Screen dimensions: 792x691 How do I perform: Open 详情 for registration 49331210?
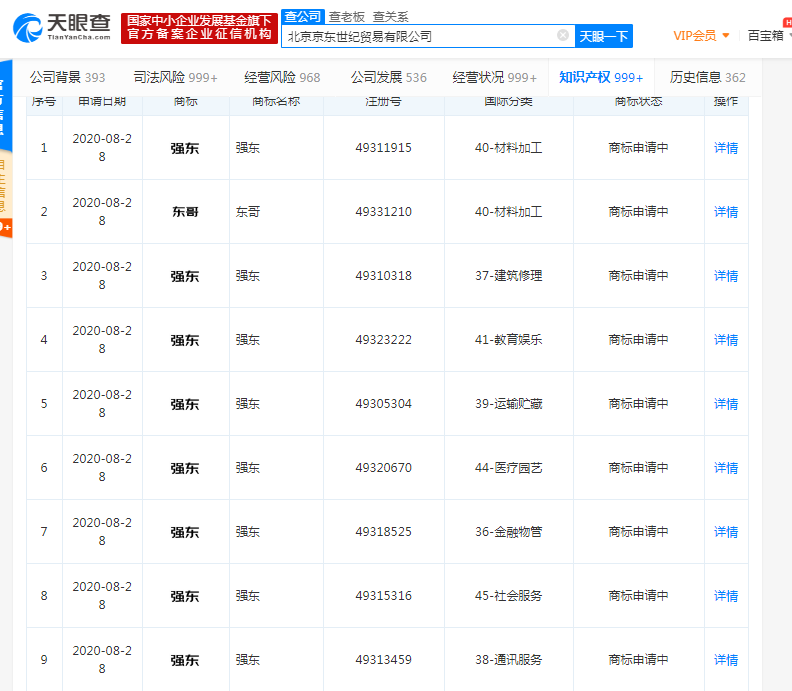726,212
